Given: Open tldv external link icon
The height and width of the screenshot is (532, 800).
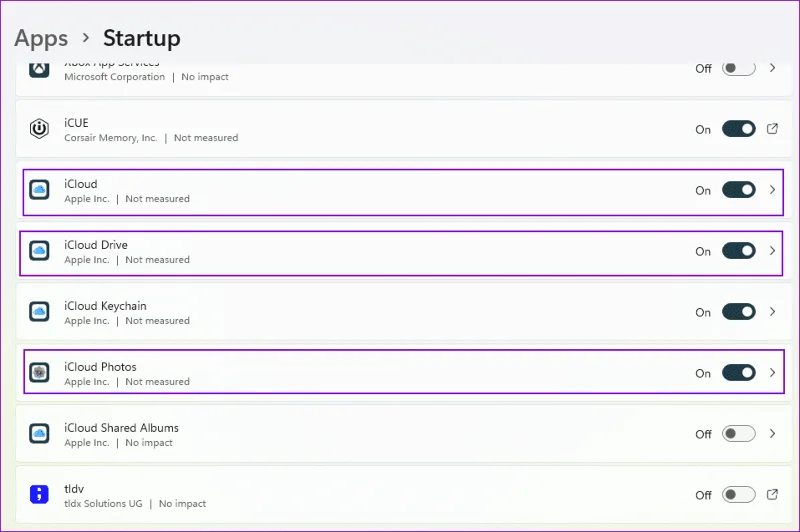Looking at the screenshot, I should [x=772, y=494].
